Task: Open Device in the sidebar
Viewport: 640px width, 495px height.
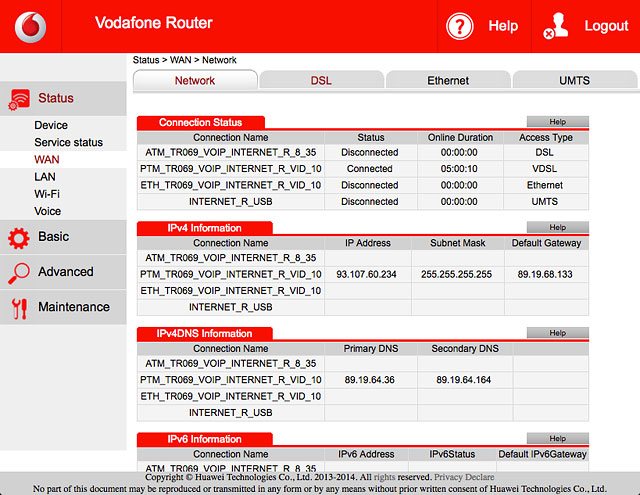Action: click(51, 125)
